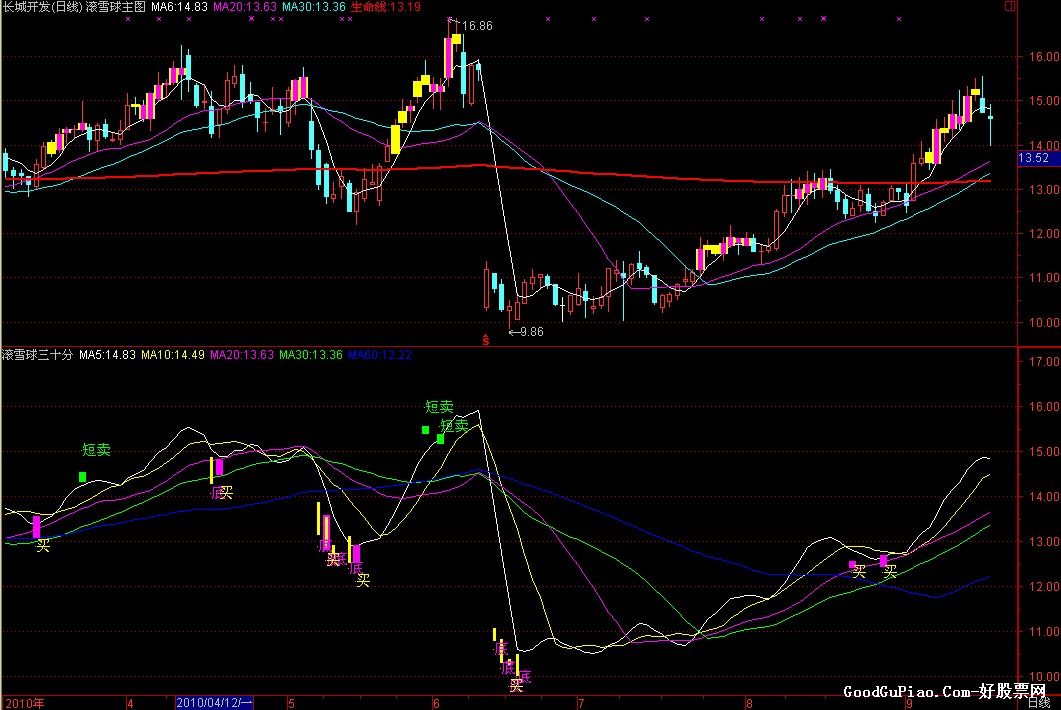1061x710 pixels.
Task: Click month 6 on the date axis
Action: [436, 704]
